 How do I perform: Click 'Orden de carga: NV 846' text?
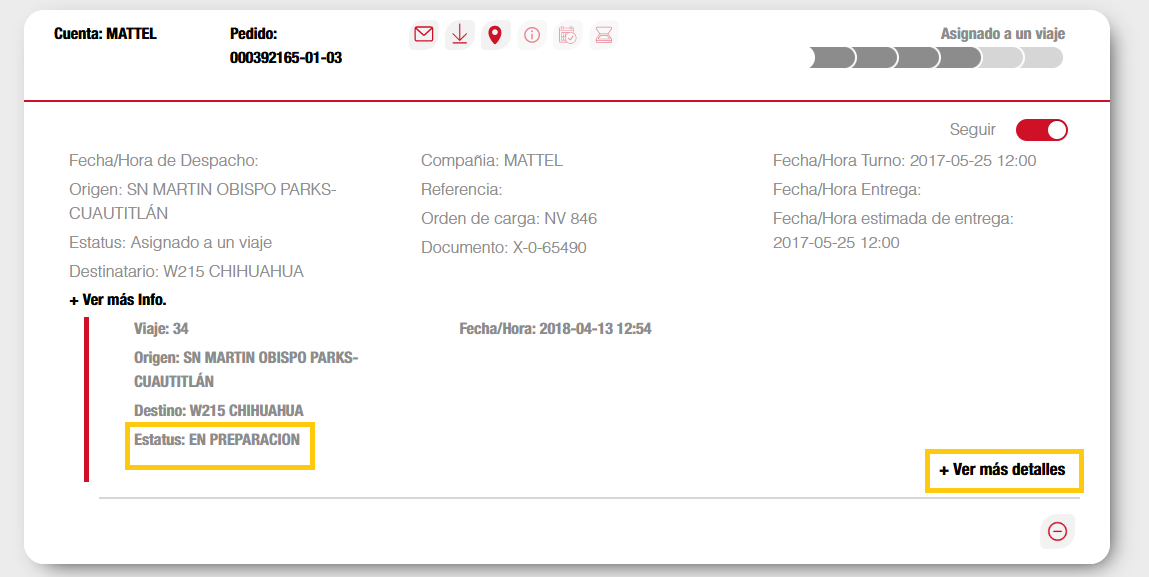point(508,218)
